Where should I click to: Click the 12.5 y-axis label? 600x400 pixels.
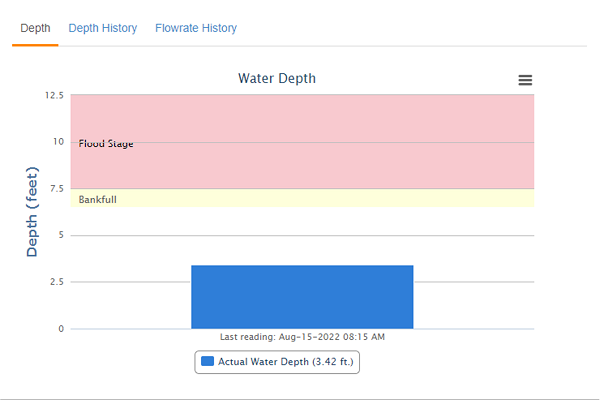(x=53, y=96)
